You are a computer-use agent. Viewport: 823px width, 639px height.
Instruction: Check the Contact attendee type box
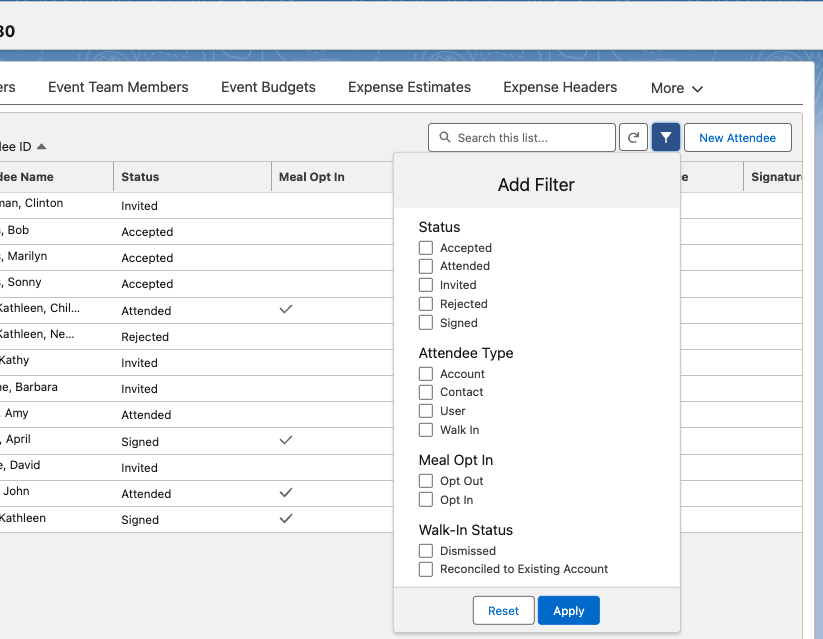(x=426, y=392)
